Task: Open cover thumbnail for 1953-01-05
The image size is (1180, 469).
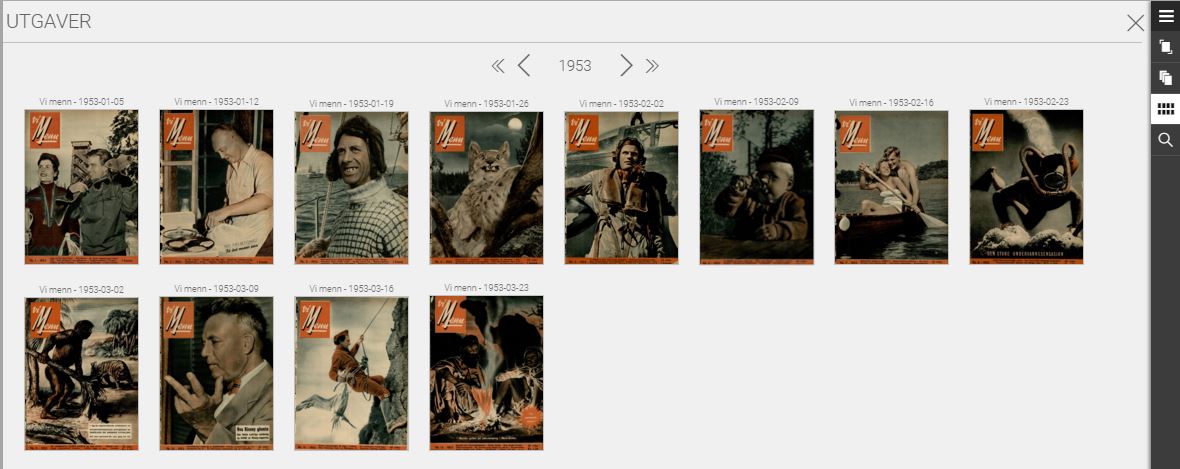Action: click(x=81, y=187)
